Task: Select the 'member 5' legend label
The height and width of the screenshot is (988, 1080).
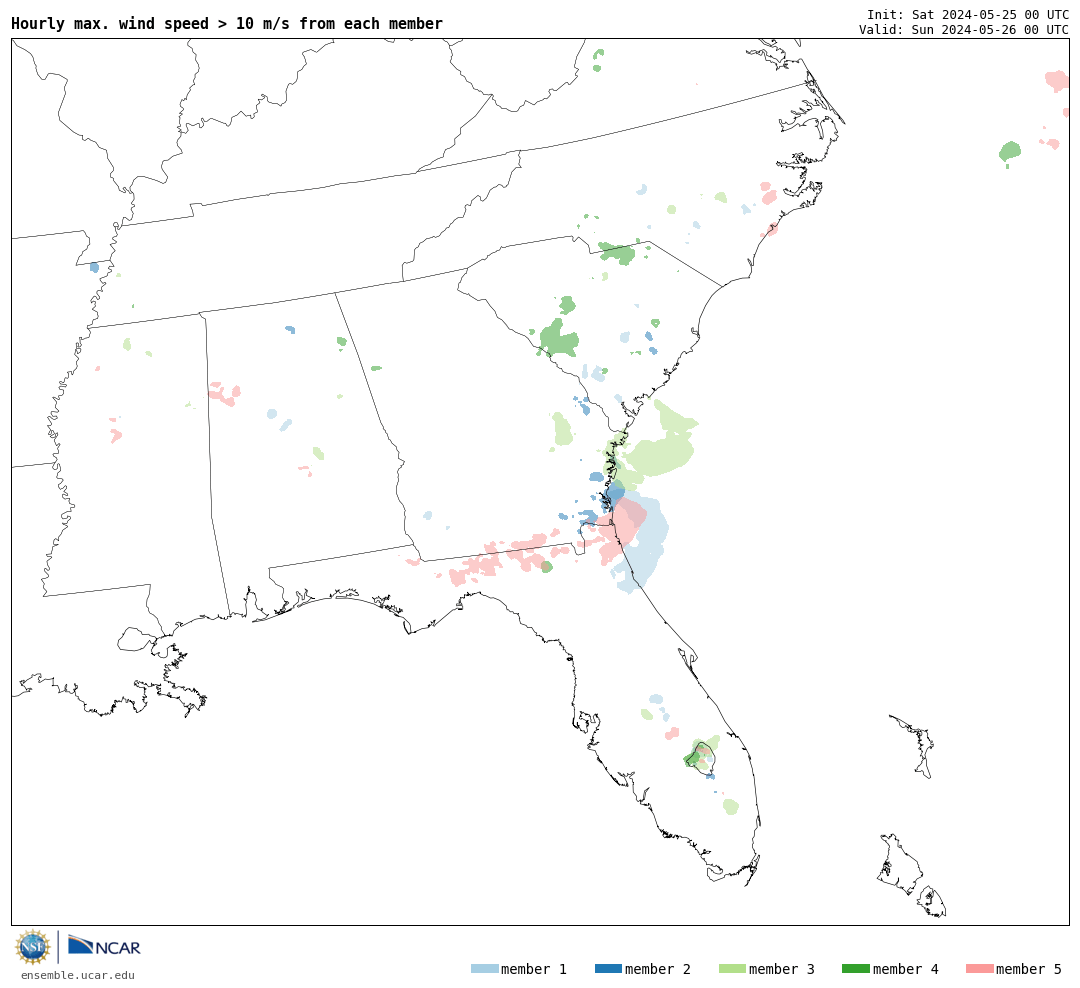Action: click(x=1029, y=969)
